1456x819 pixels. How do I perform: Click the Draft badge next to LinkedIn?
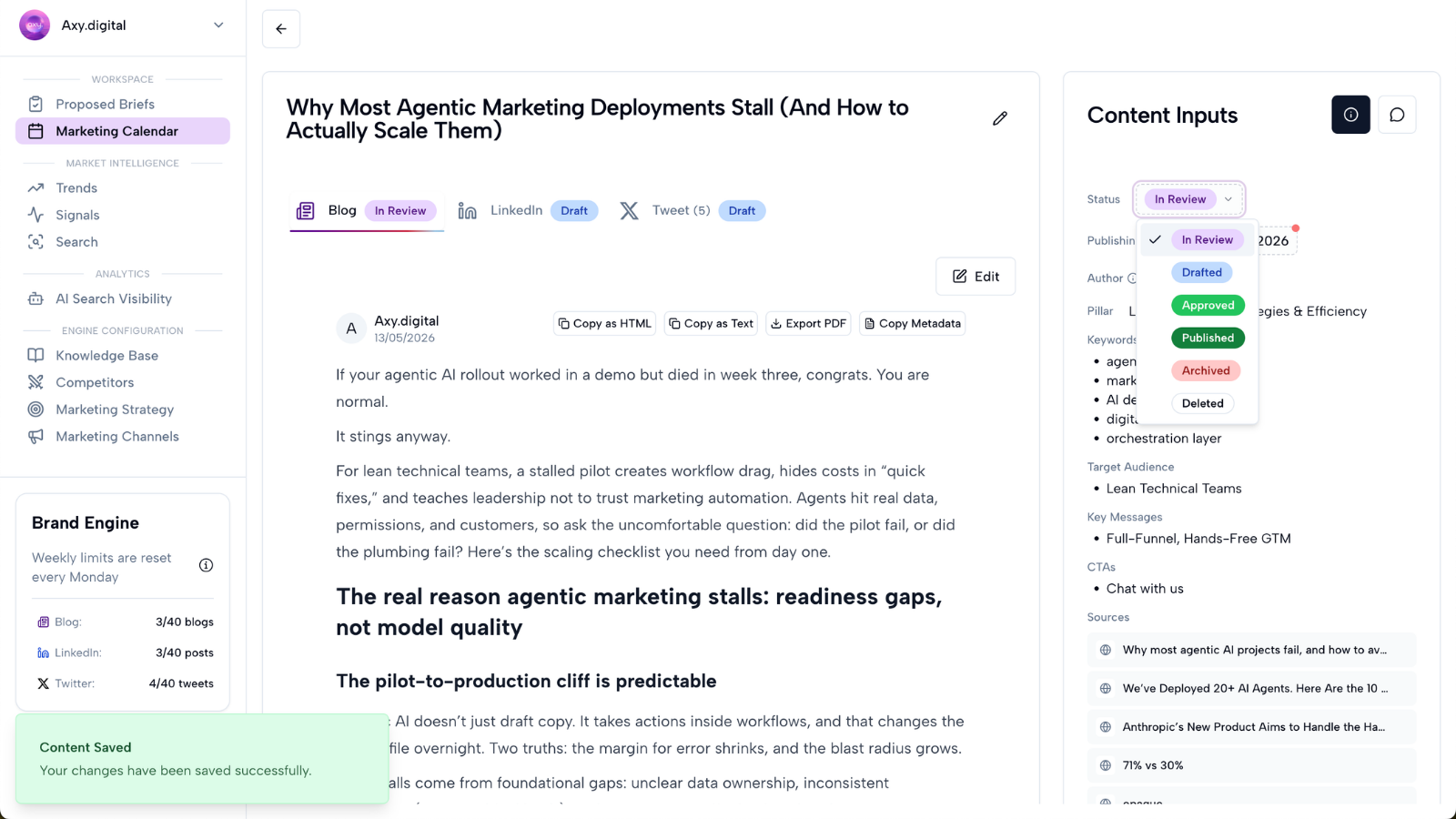574,211
